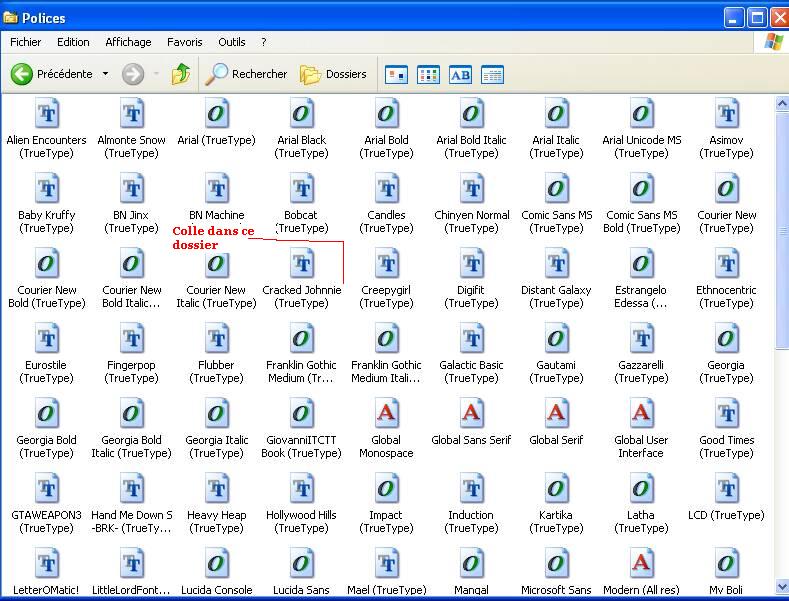Go back with the Précédente button

52,74
